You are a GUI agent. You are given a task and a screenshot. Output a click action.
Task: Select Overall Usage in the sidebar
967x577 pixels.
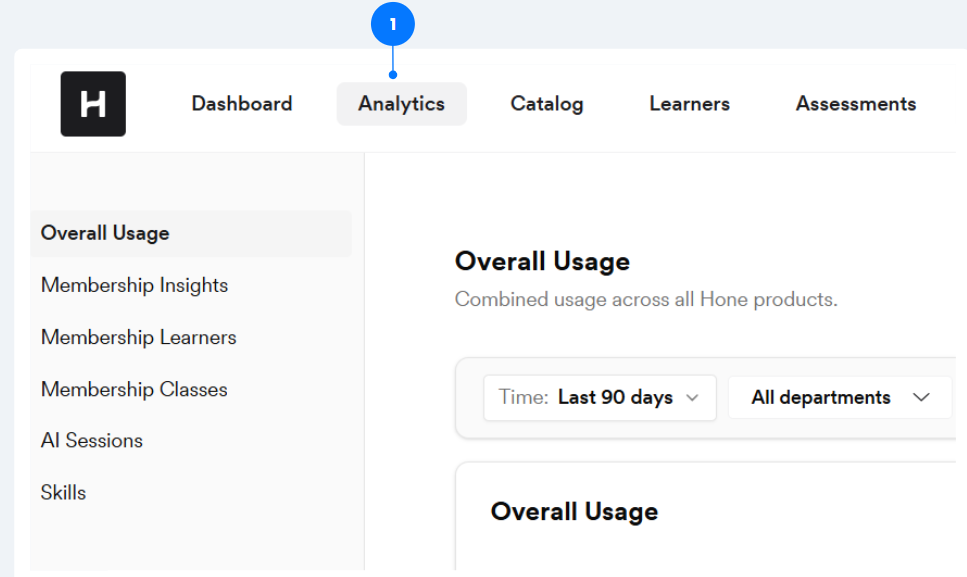click(x=191, y=234)
